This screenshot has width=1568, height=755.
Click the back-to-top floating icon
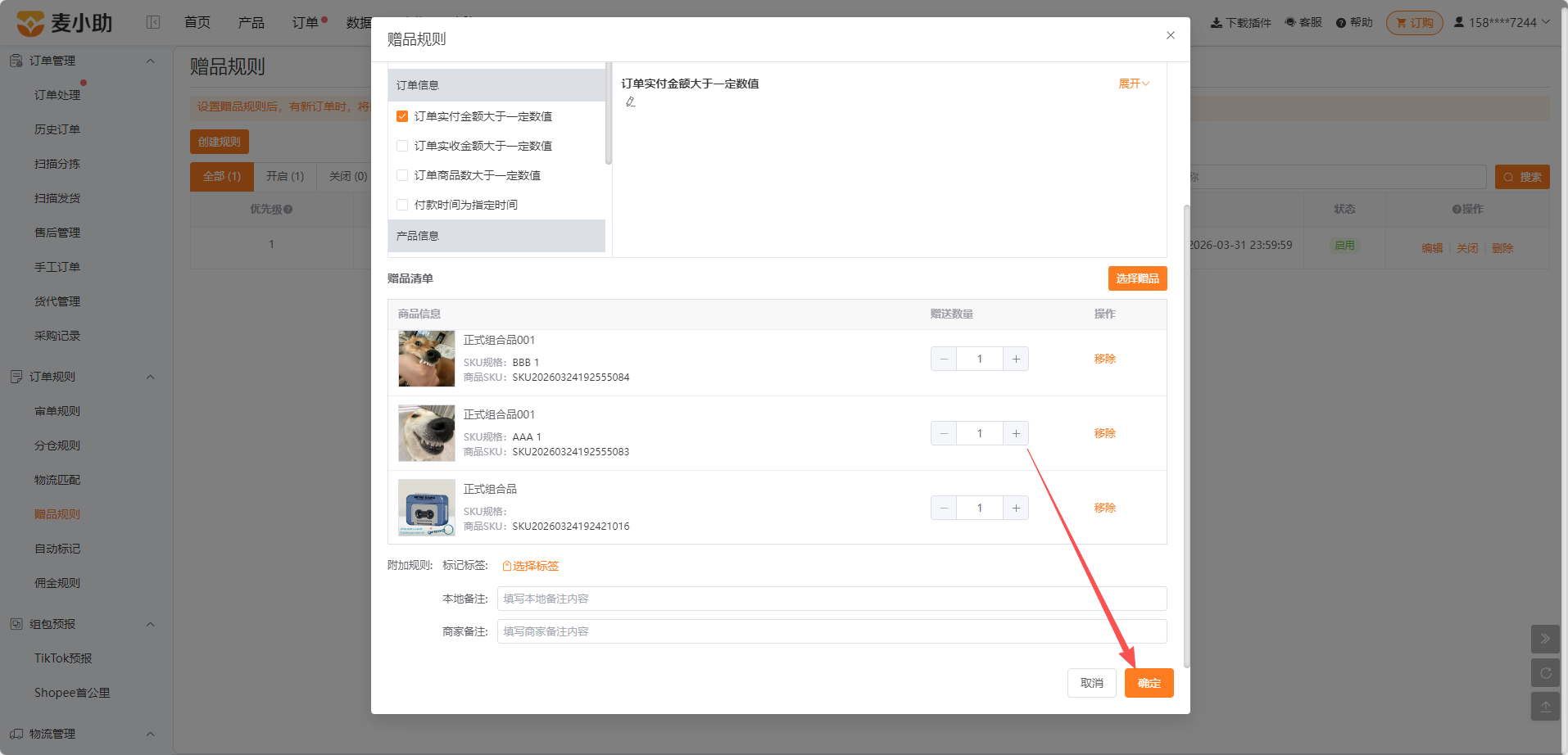coord(1545,707)
